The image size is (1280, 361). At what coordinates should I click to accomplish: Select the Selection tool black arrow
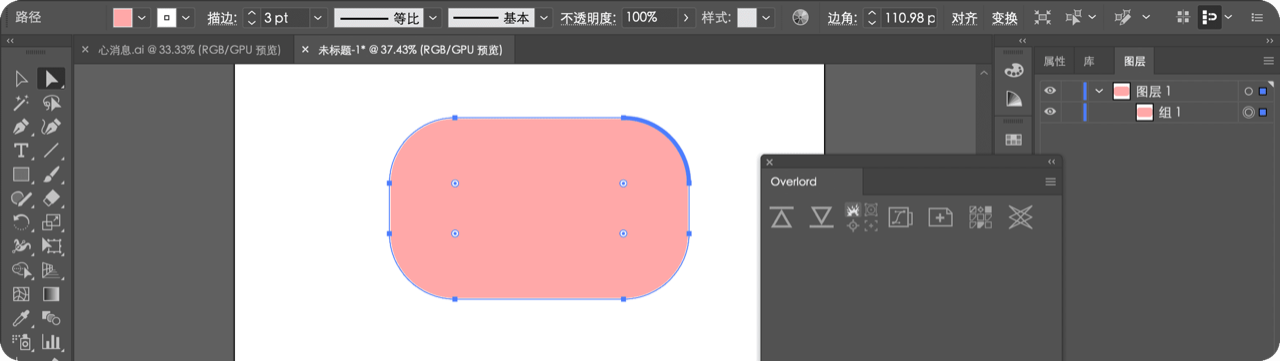coord(21,78)
